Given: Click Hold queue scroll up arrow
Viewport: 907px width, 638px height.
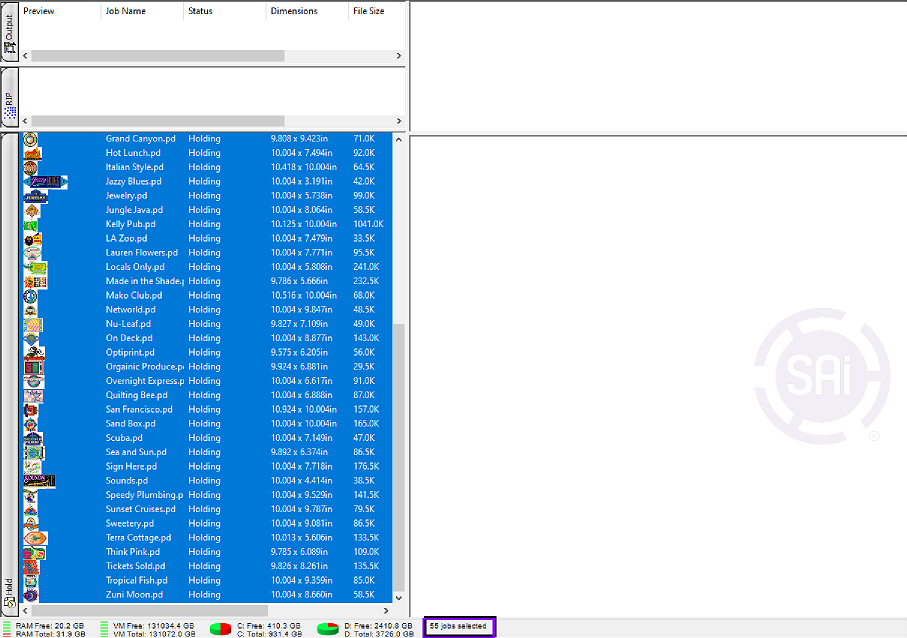Looking at the screenshot, I should point(399,139).
